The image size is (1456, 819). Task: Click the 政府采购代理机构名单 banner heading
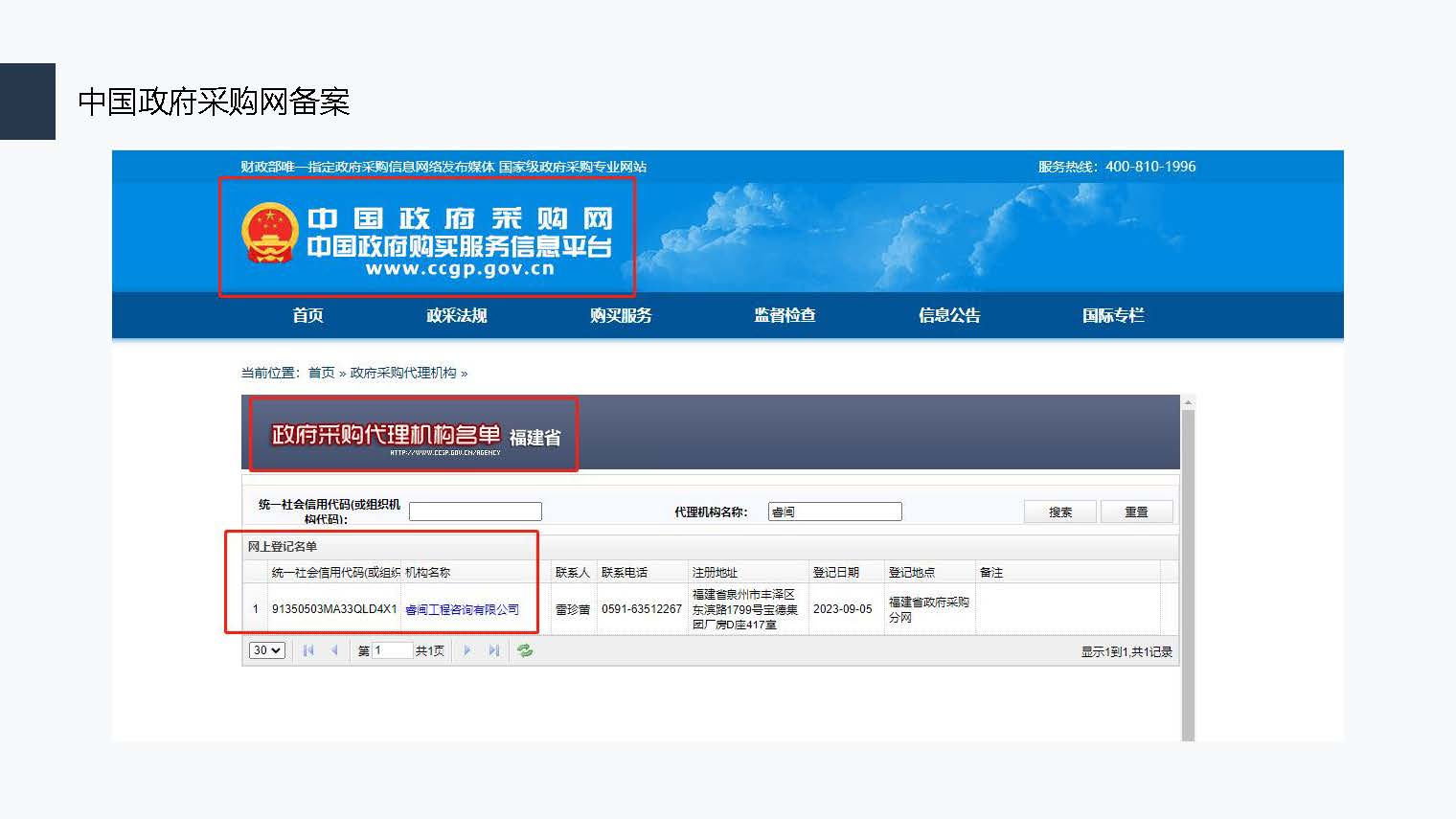pos(385,434)
